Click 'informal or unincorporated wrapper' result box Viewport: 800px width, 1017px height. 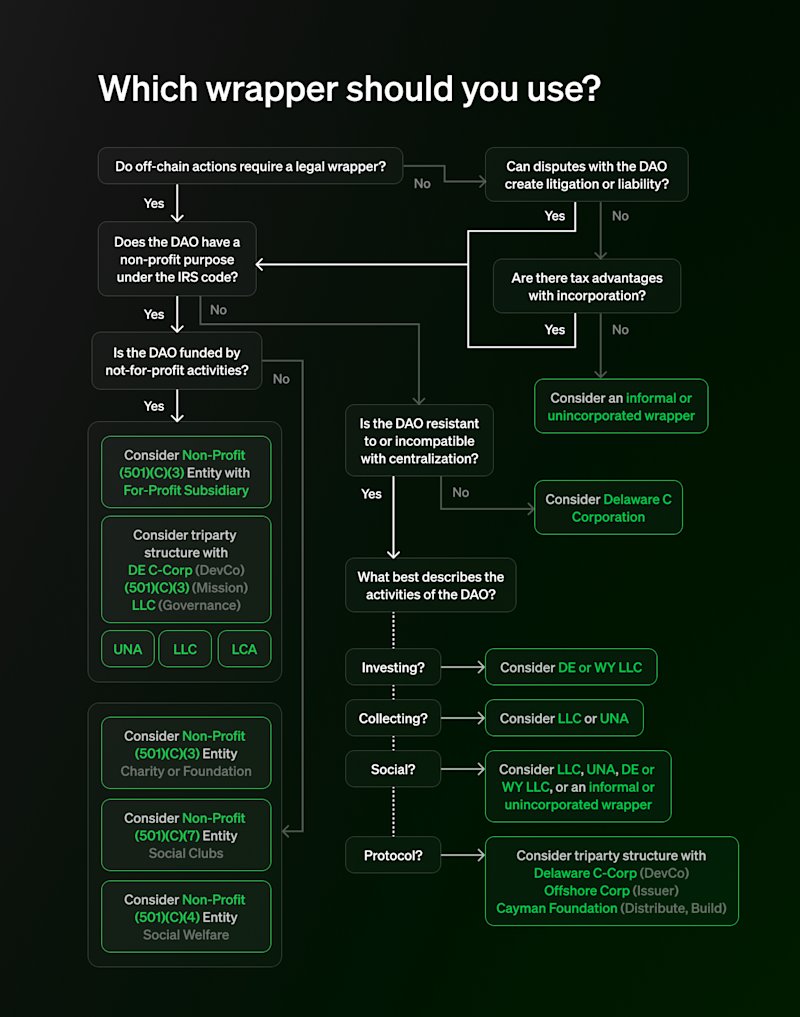[621, 406]
